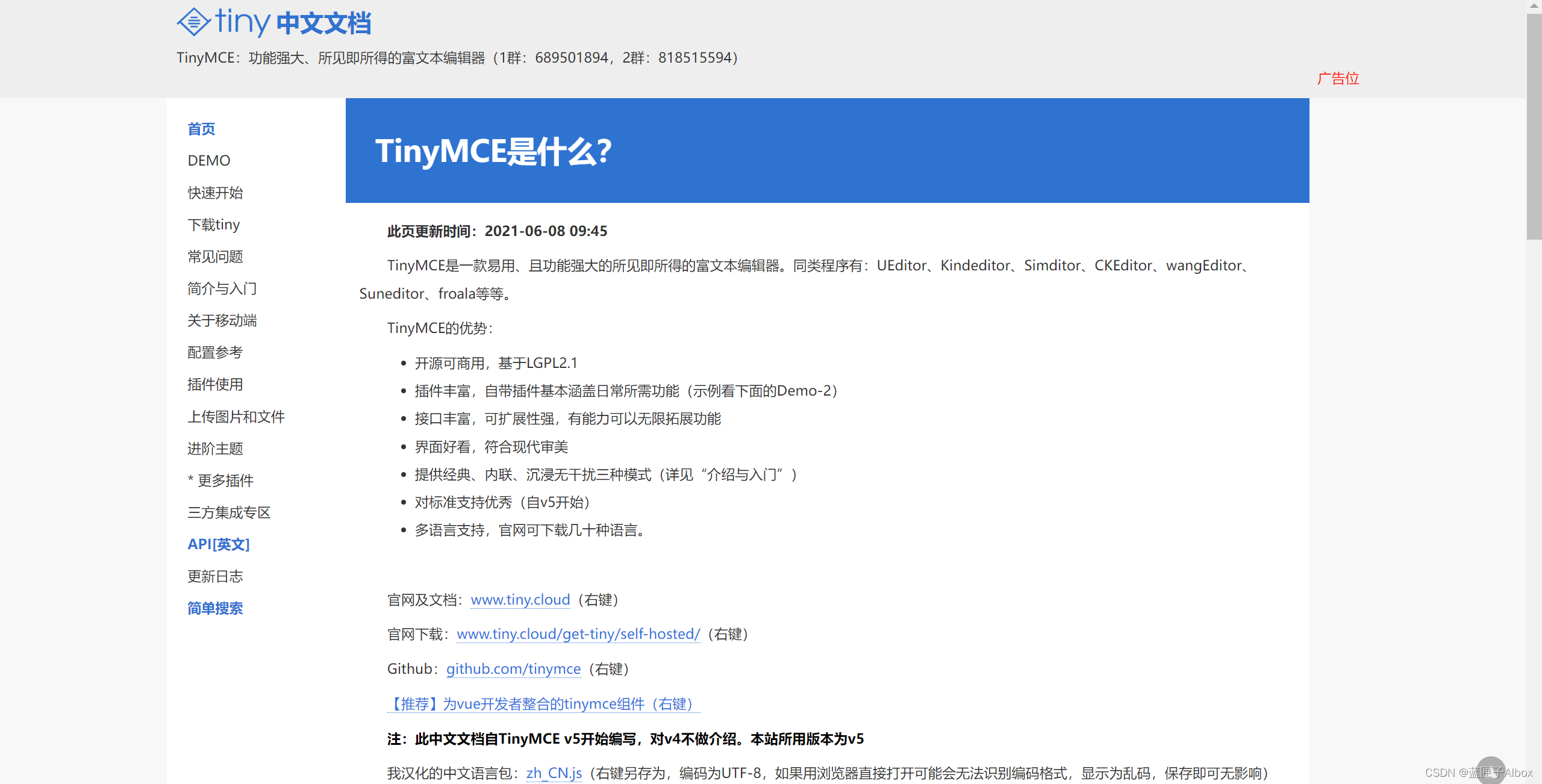Visit the 三方集成专区 integrations section
The height and width of the screenshot is (784, 1542).
pos(229,512)
